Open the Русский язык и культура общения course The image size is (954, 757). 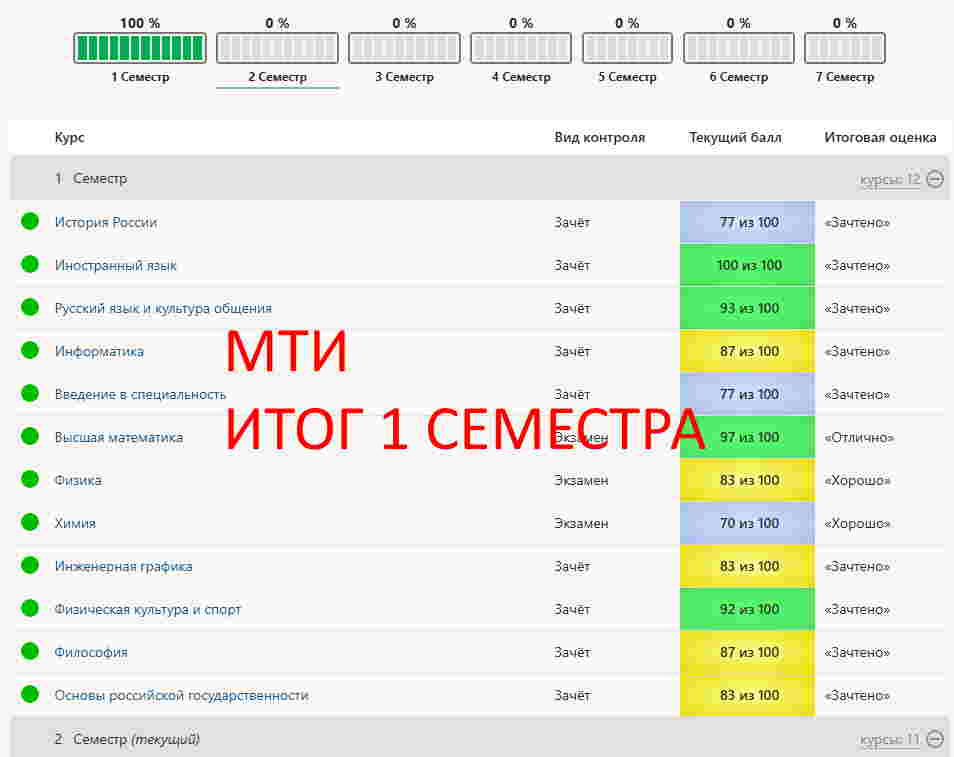point(163,308)
